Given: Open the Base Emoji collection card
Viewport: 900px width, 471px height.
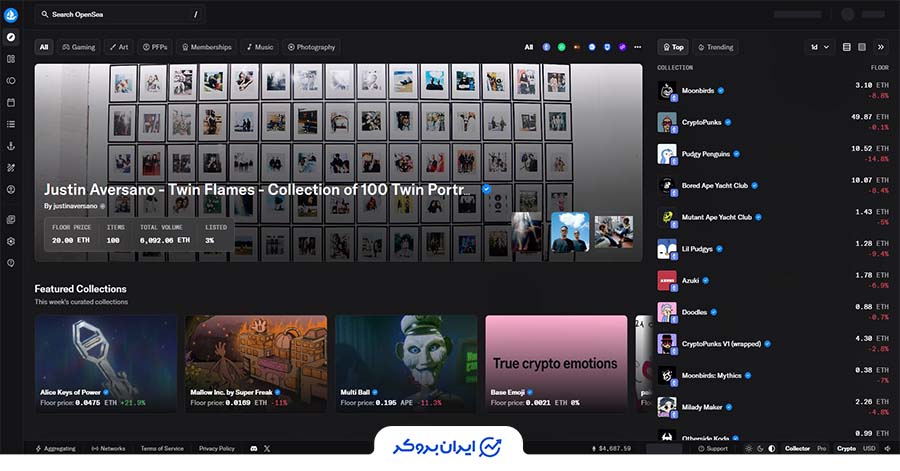Looking at the screenshot, I should click(x=556, y=364).
